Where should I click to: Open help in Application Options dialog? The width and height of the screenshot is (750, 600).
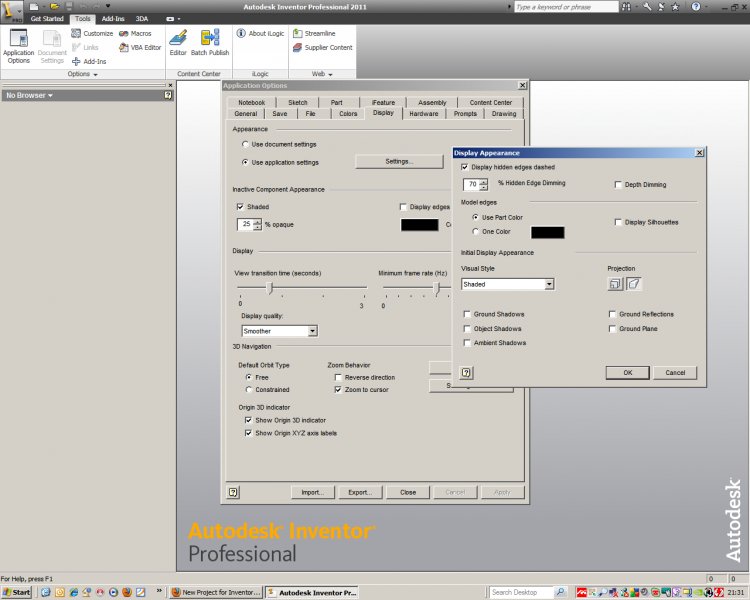(x=233, y=492)
